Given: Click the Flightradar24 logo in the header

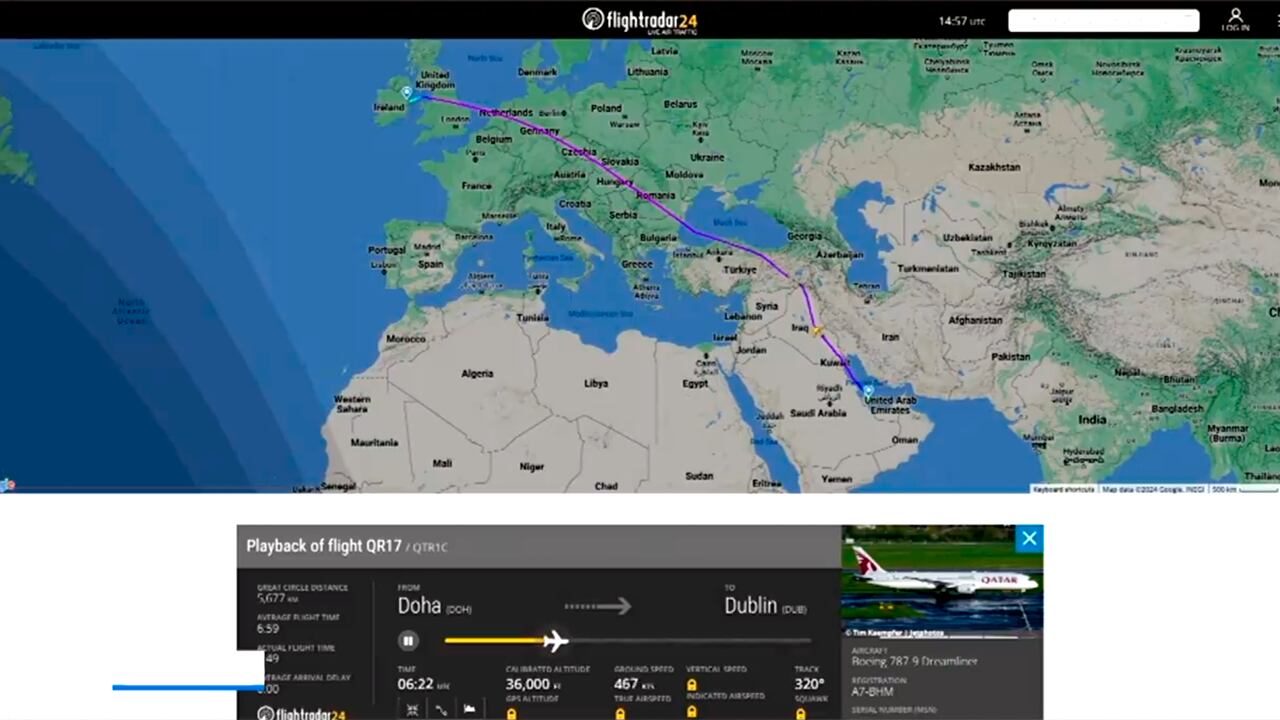Looking at the screenshot, I should [x=640, y=20].
